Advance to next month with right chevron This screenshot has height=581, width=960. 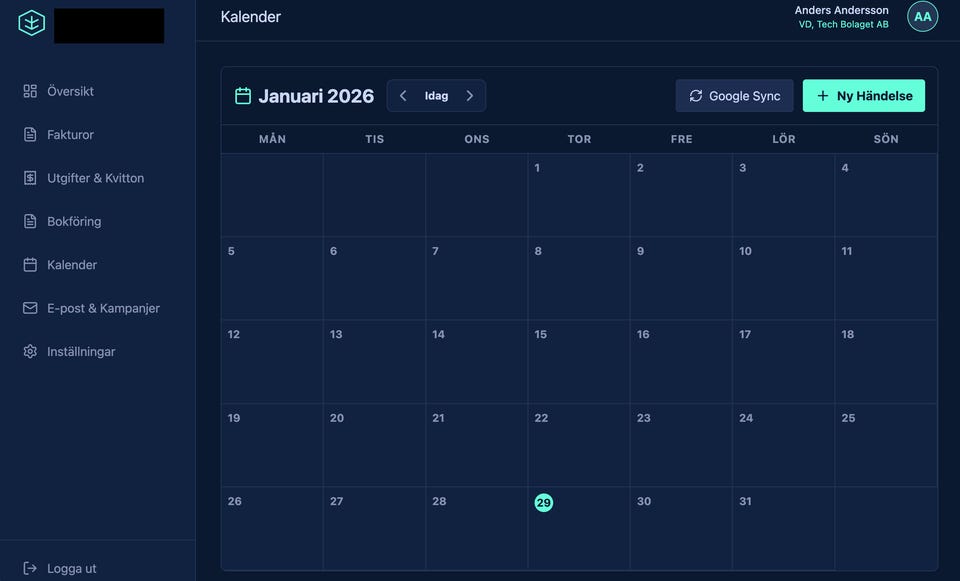469,96
